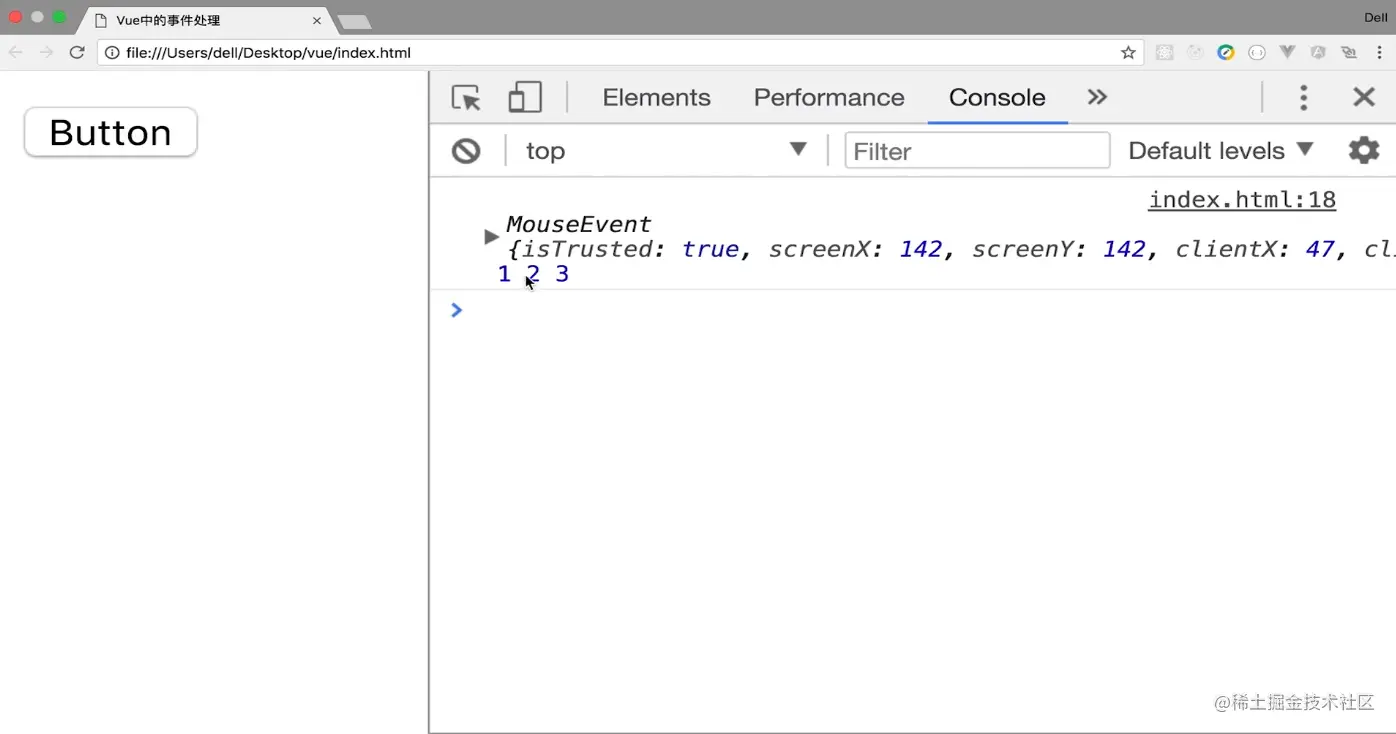Open the Angular shield extension icon

click(x=1319, y=53)
